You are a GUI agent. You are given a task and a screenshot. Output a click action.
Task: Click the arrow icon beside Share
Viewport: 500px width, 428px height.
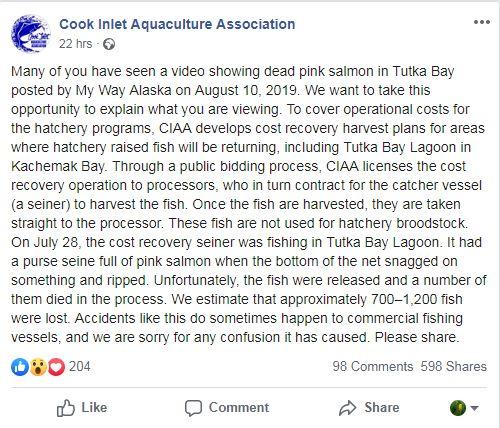tap(348, 408)
